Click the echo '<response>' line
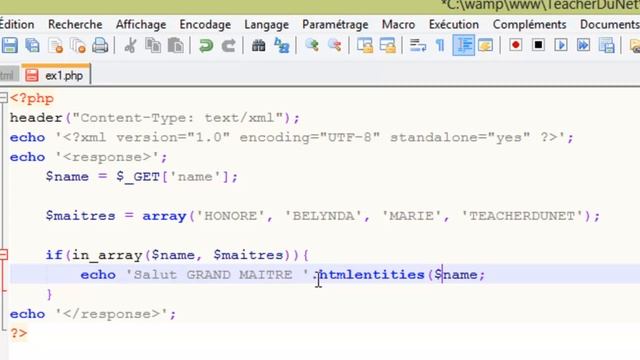640x360 pixels. (89, 157)
